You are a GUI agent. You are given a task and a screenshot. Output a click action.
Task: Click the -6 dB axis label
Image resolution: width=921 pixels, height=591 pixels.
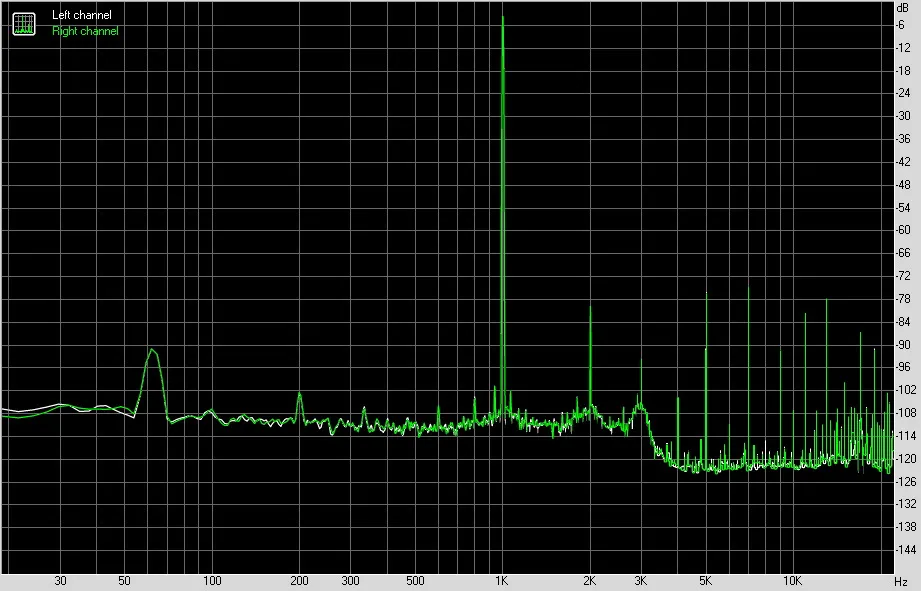click(x=900, y=25)
